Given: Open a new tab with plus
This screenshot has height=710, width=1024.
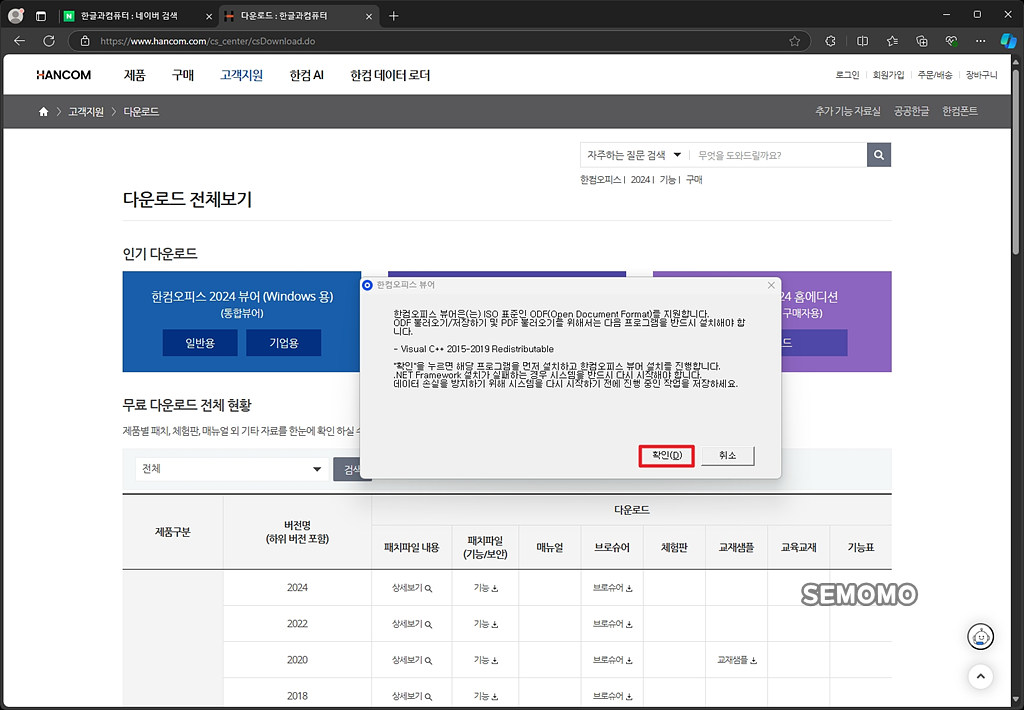Looking at the screenshot, I should click(393, 16).
